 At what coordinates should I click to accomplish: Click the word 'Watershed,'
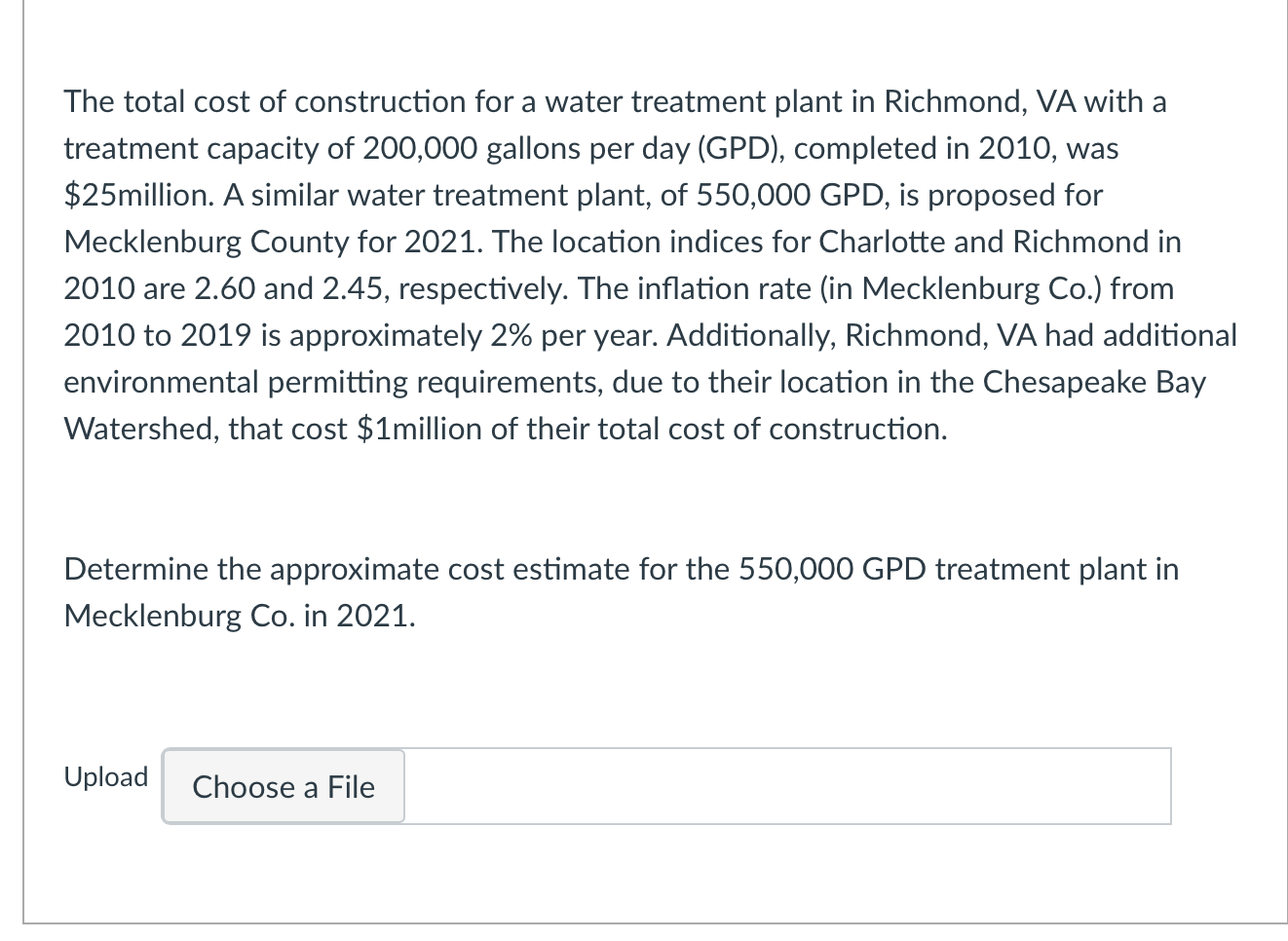141,430
